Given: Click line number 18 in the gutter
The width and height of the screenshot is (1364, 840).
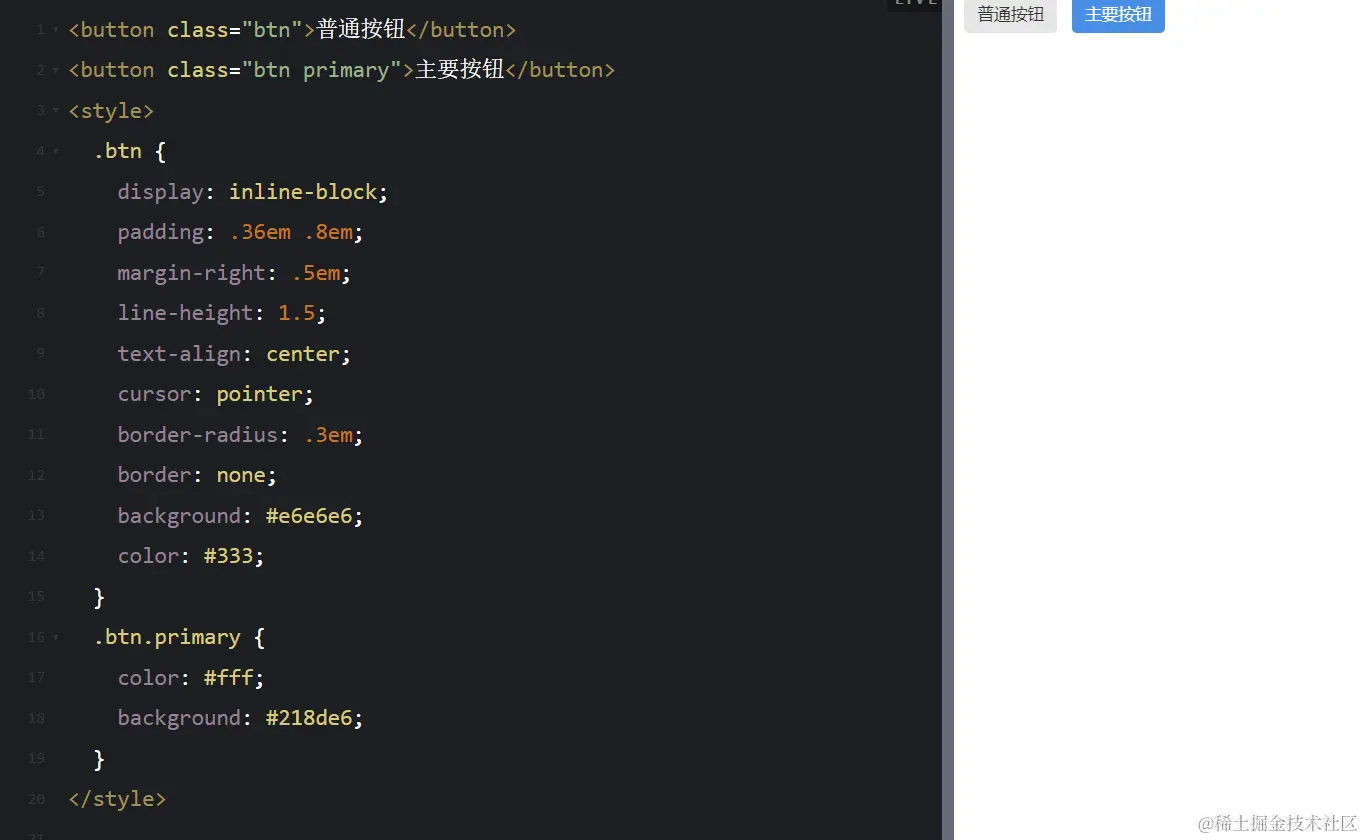Looking at the screenshot, I should pyautogui.click(x=37, y=718).
